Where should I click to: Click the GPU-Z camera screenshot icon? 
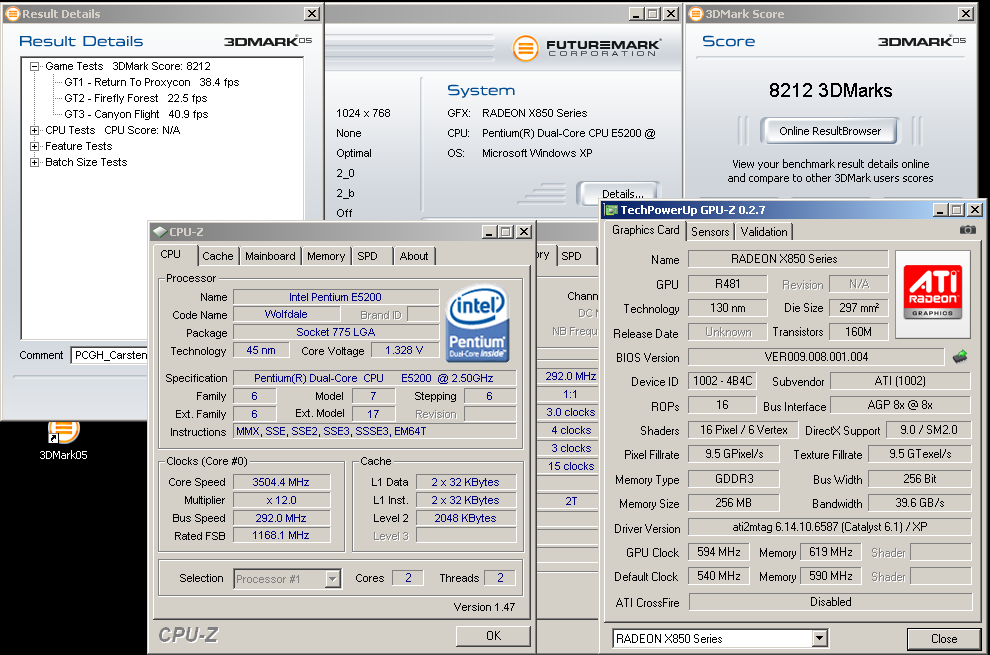click(x=967, y=230)
